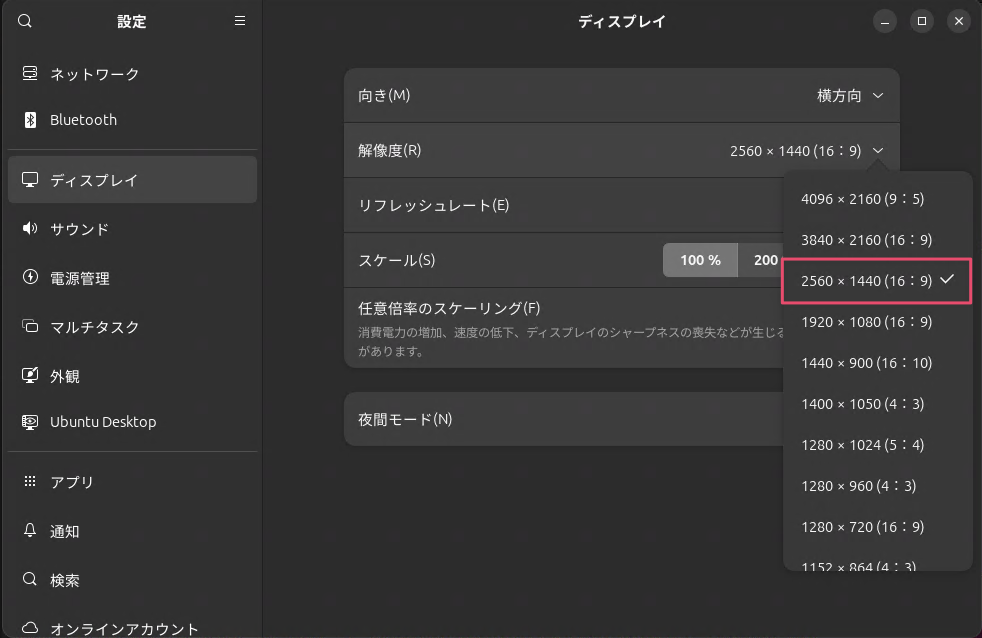Click the search magnifier icon in header
The width and height of the screenshot is (982, 638).
coord(25,21)
